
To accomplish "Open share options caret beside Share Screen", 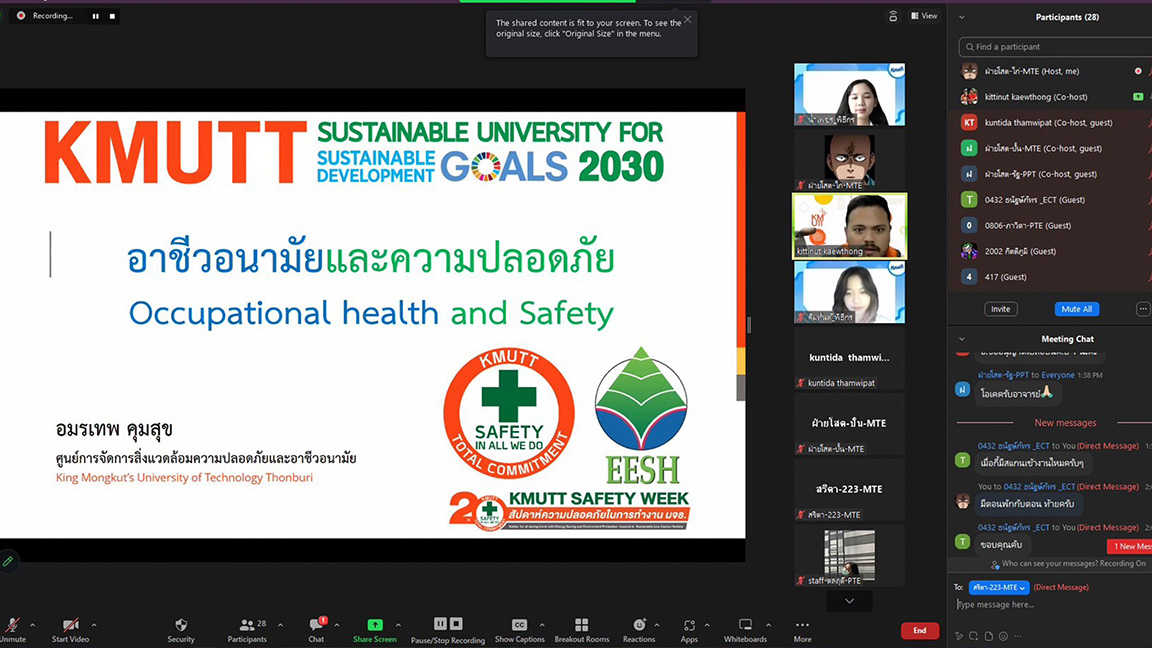I will 398,625.
